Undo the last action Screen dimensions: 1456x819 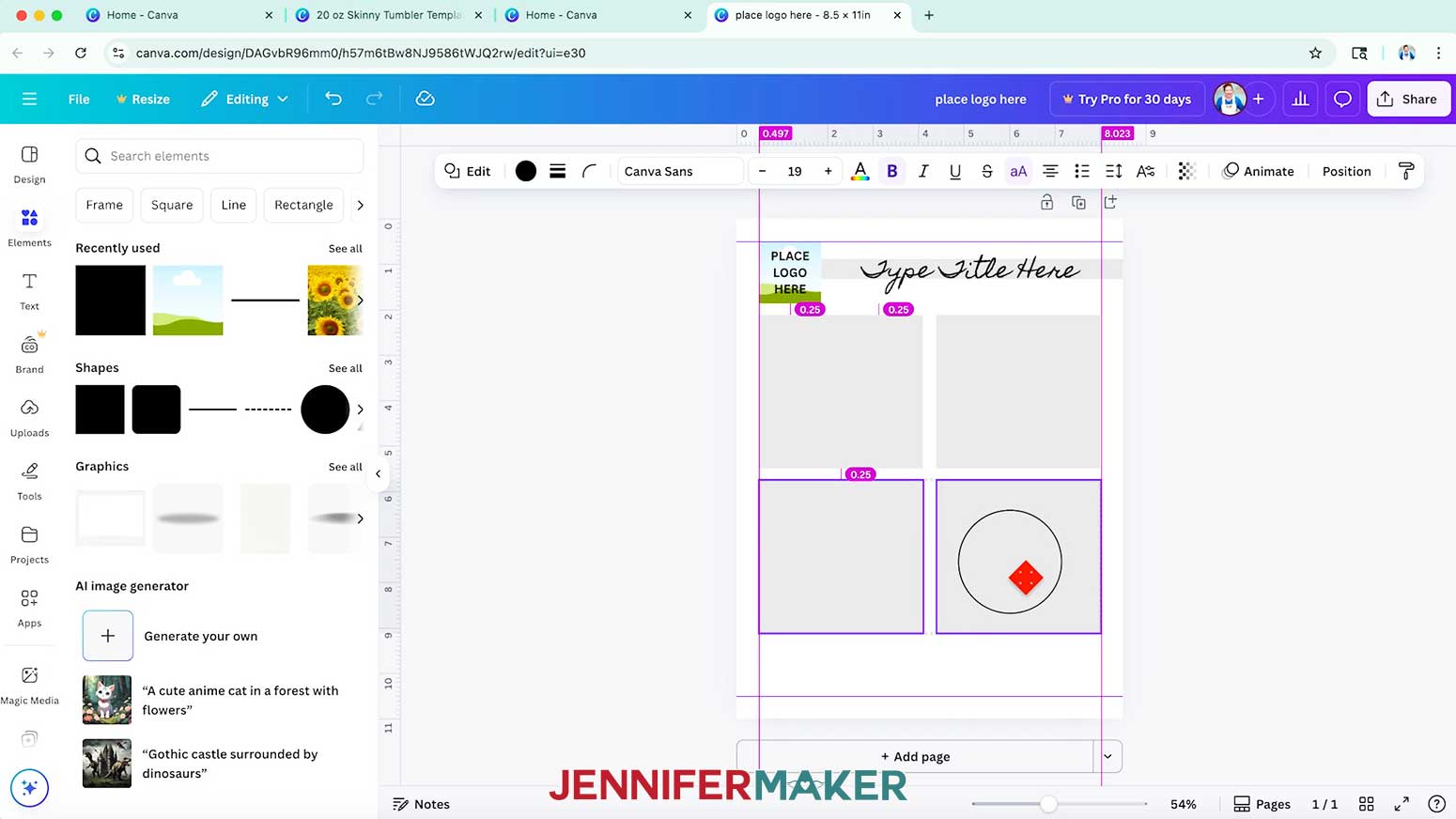[333, 99]
